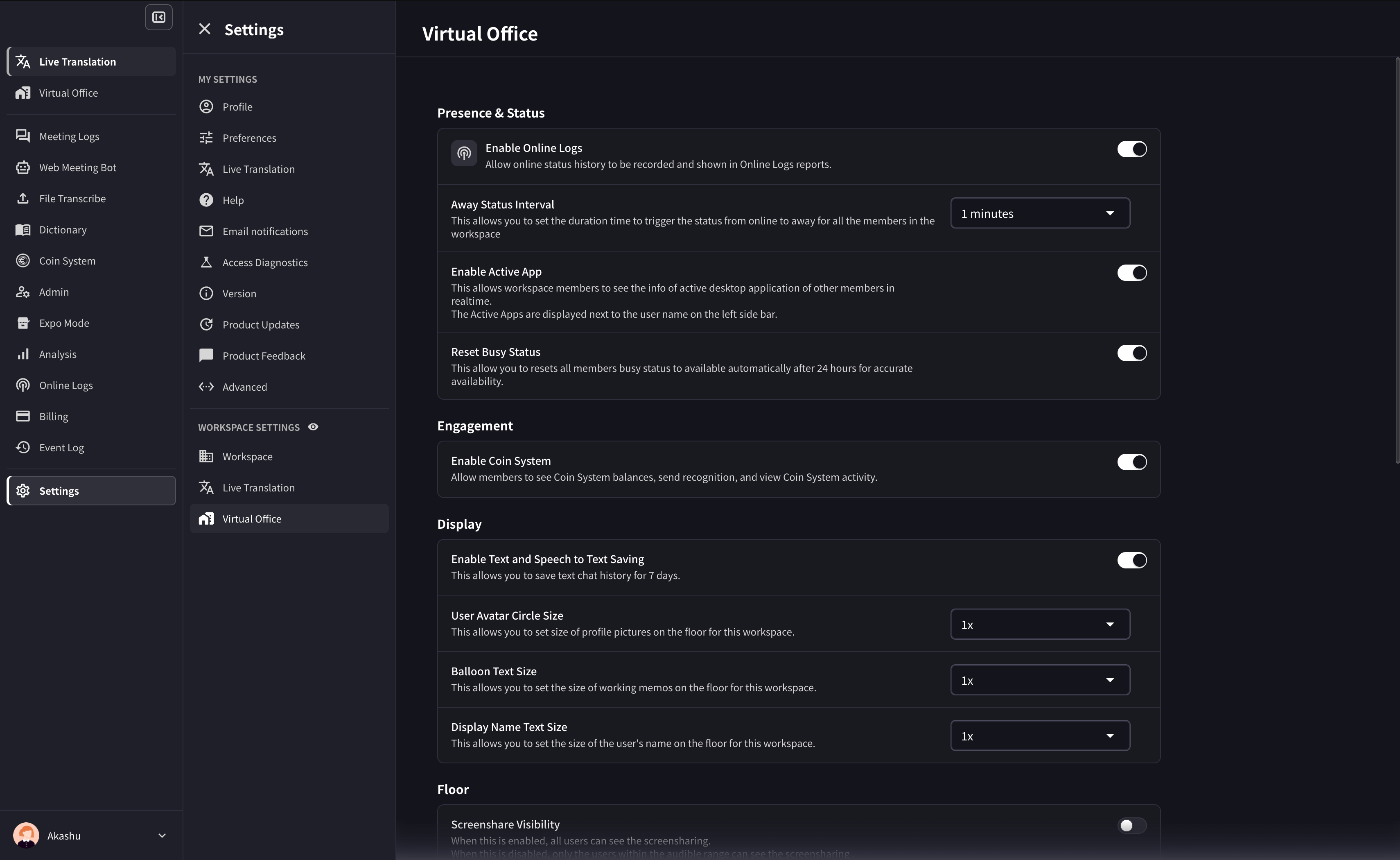Open the Away Status Interval dropdown
1400x860 pixels.
pos(1040,213)
